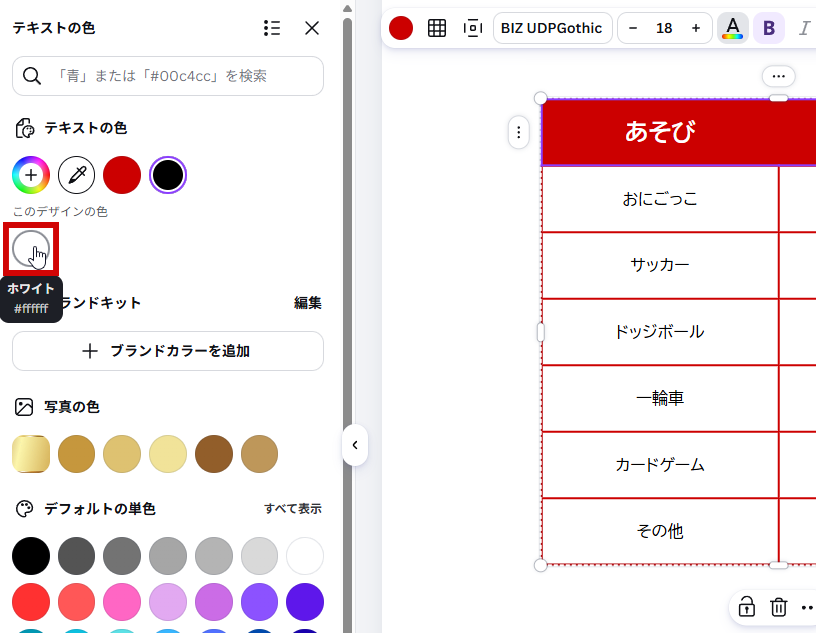Viewport: 816px width, 633px height.
Task: Select the あそび header cell
Action: coord(660,132)
